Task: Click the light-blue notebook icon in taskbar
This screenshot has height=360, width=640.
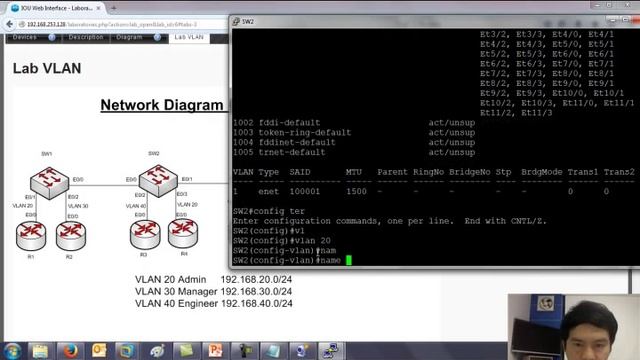Action: pos(273,351)
